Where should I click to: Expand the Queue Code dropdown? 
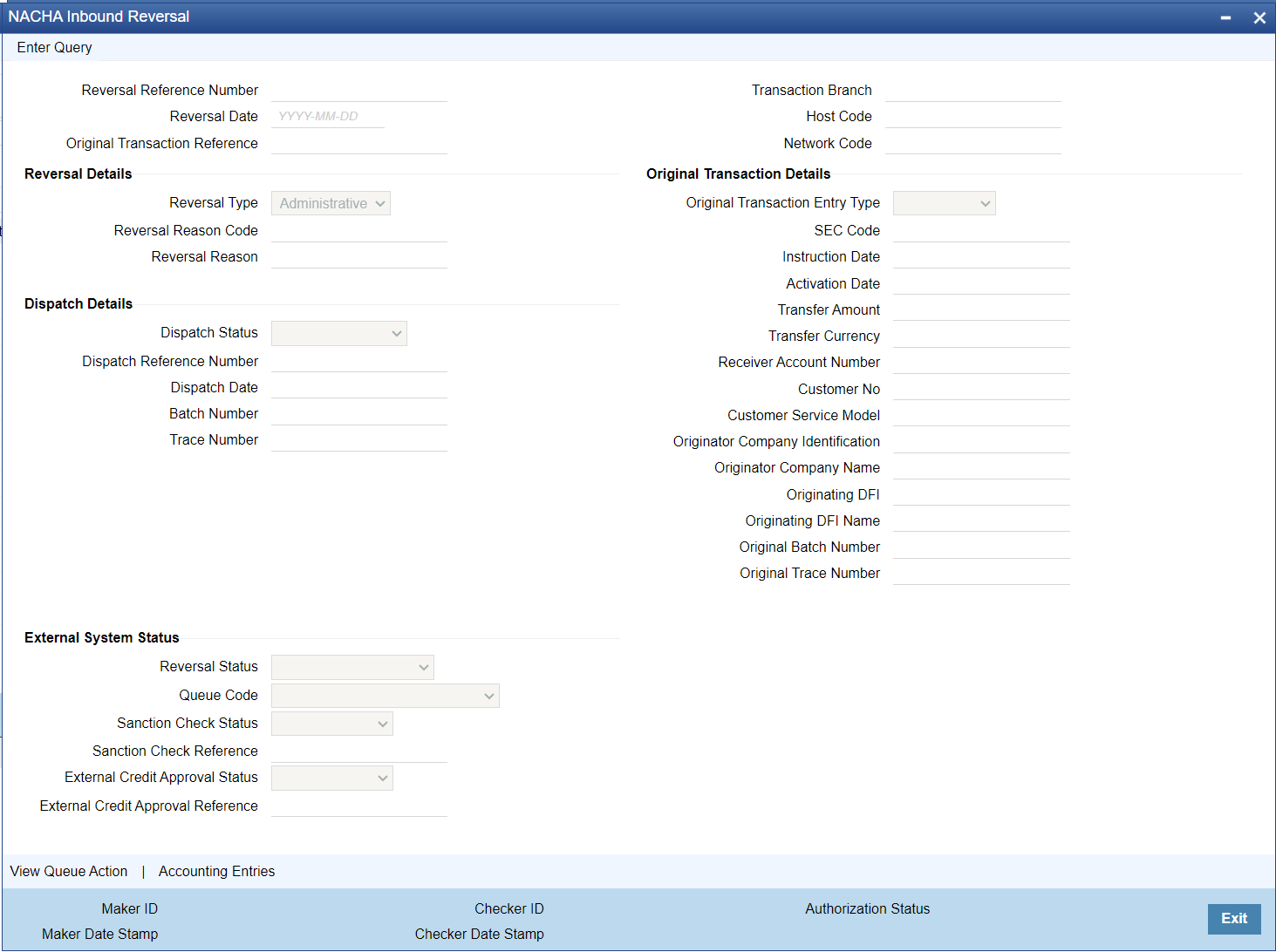click(x=386, y=696)
